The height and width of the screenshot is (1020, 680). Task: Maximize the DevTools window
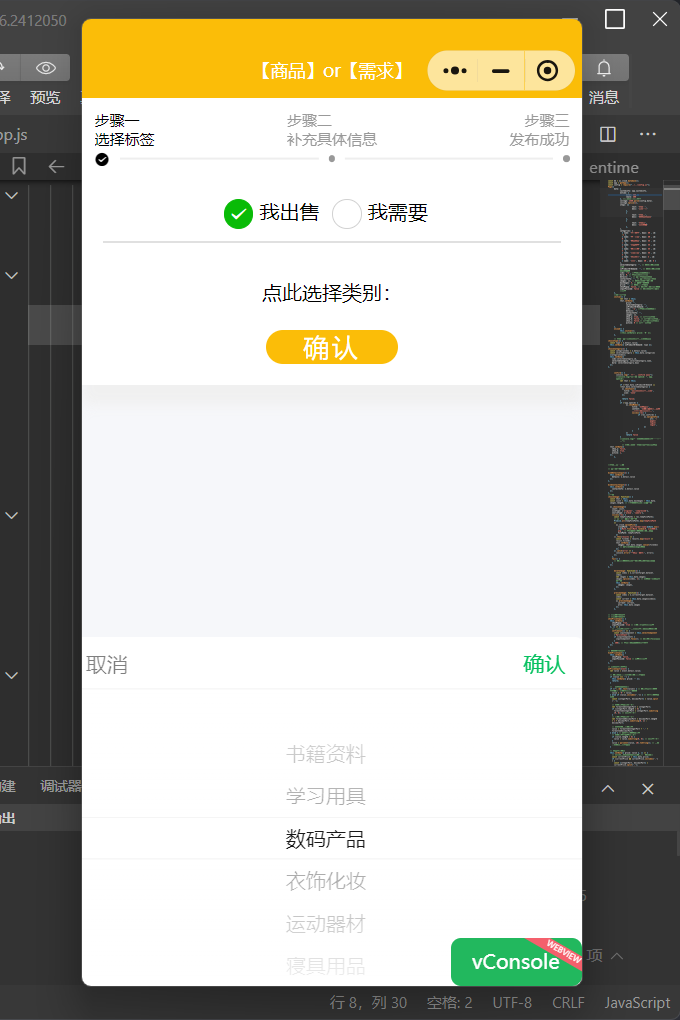click(615, 19)
